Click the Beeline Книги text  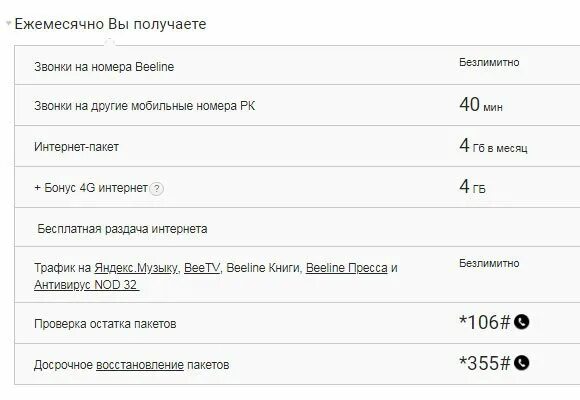point(263,268)
